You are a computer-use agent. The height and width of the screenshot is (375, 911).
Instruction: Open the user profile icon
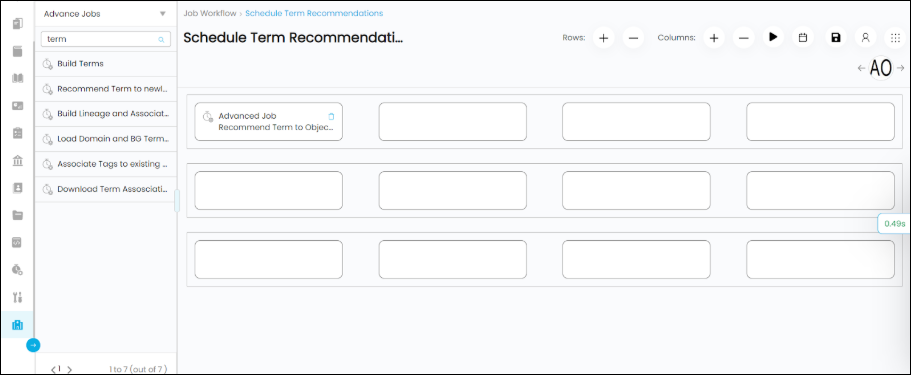point(866,38)
